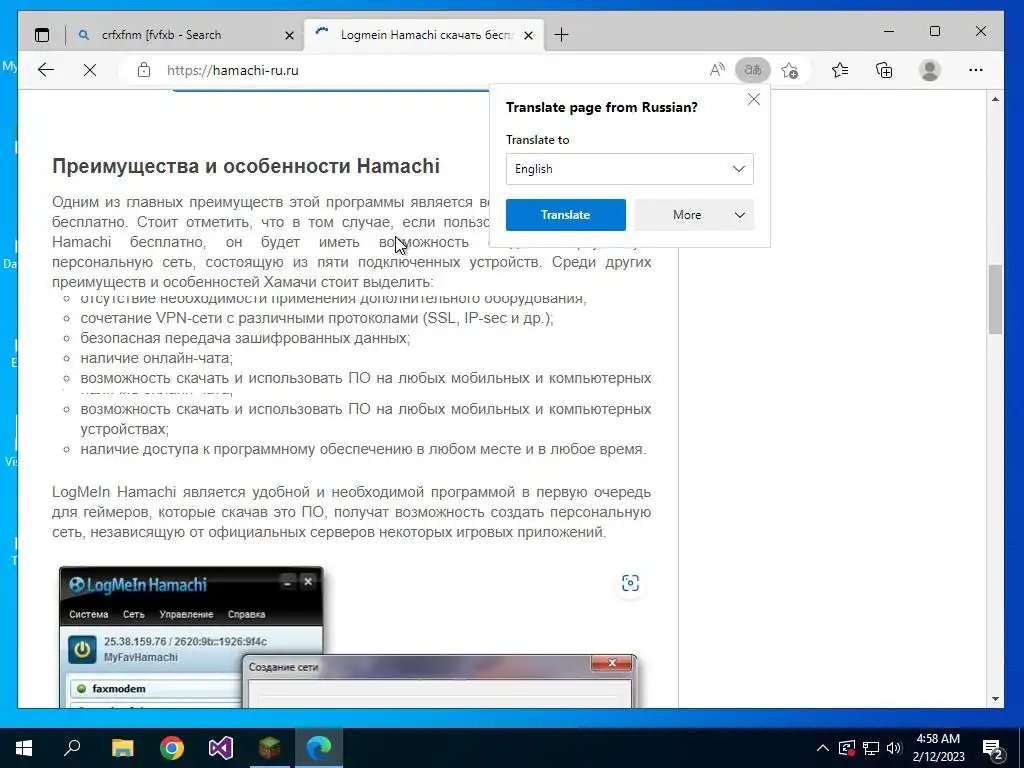Select the Logmein Hamachi tab
This screenshot has width=1024, height=768.
pyautogui.click(x=423, y=35)
